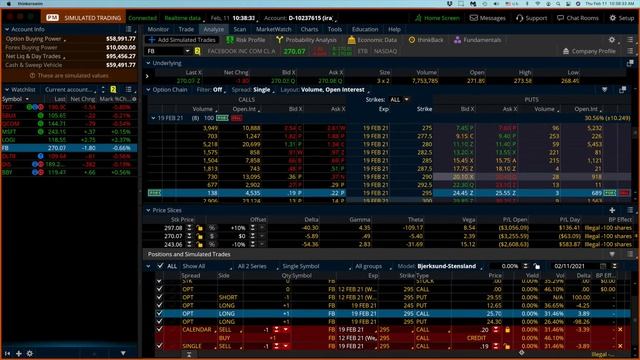Lock the 270.07 price slice
The width and height of the screenshot is (640, 360).
point(200,236)
